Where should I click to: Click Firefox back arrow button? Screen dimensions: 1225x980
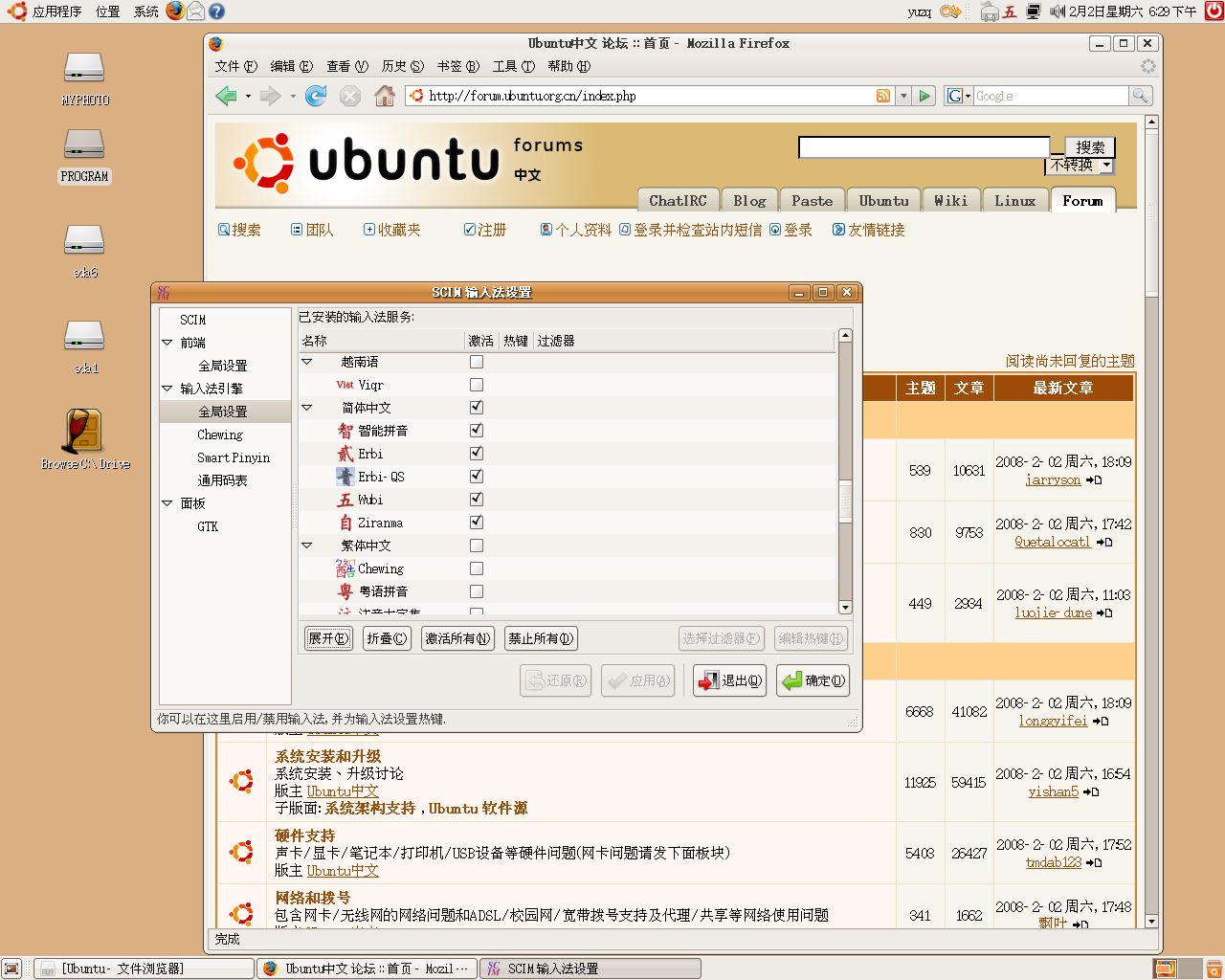pyautogui.click(x=227, y=96)
